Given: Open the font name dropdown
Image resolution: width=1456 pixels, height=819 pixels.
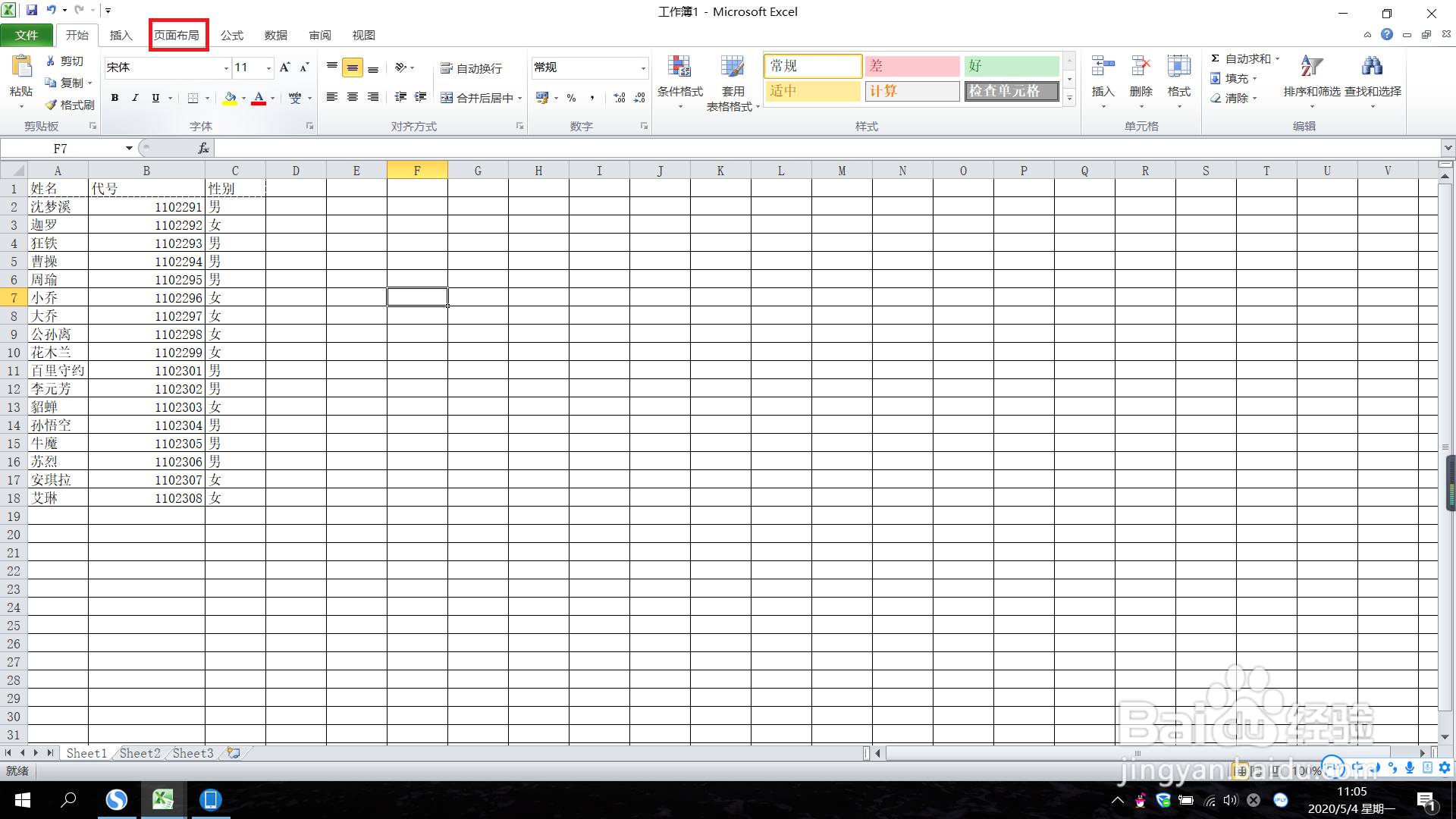Looking at the screenshot, I should pos(226,68).
